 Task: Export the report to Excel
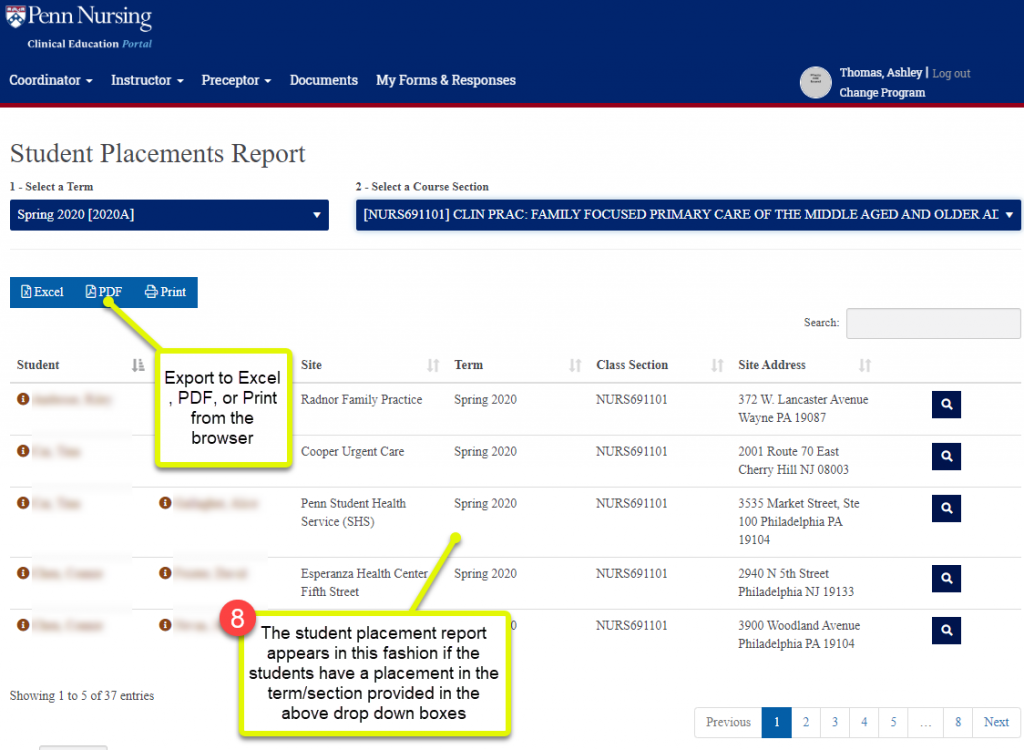42,292
